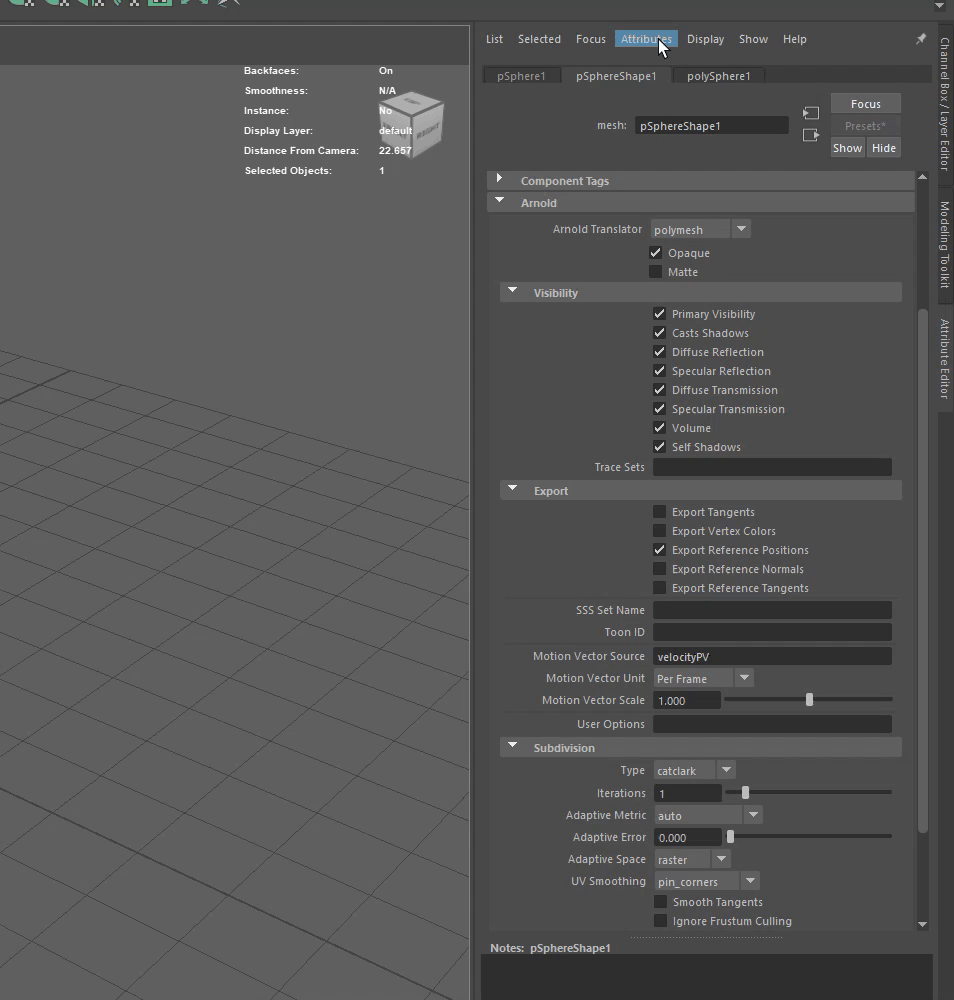
Task: Check Ignore Frustum Culling
Action: [x=661, y=921]
